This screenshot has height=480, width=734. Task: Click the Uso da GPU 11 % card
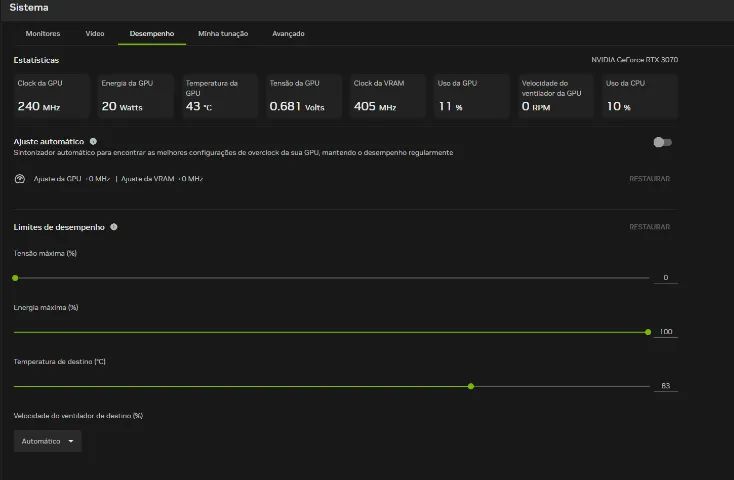[x=471, y=96]
